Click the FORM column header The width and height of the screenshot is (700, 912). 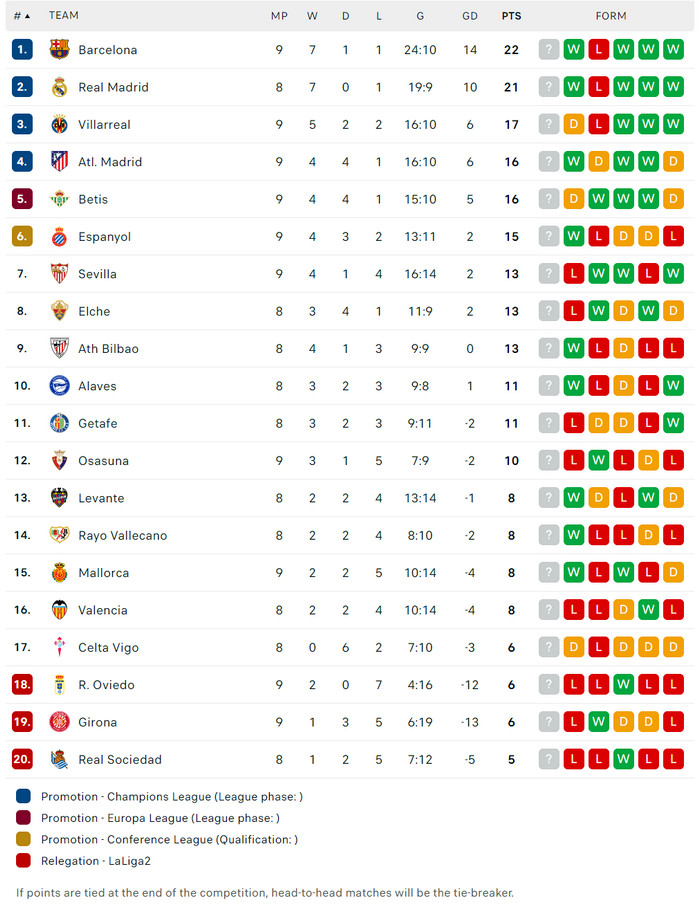coord(611,16)
